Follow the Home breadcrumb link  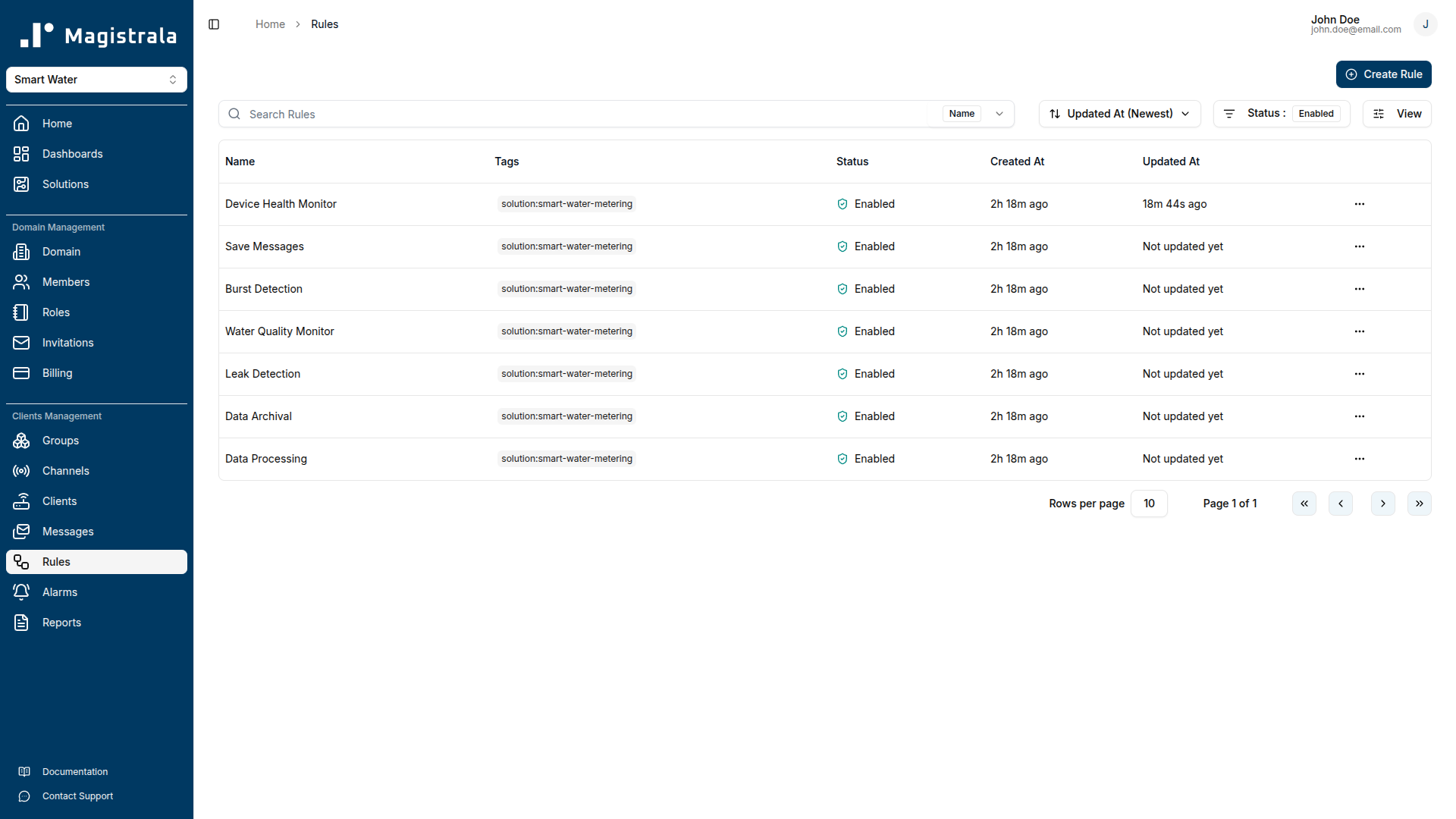(x=270, y=24)
